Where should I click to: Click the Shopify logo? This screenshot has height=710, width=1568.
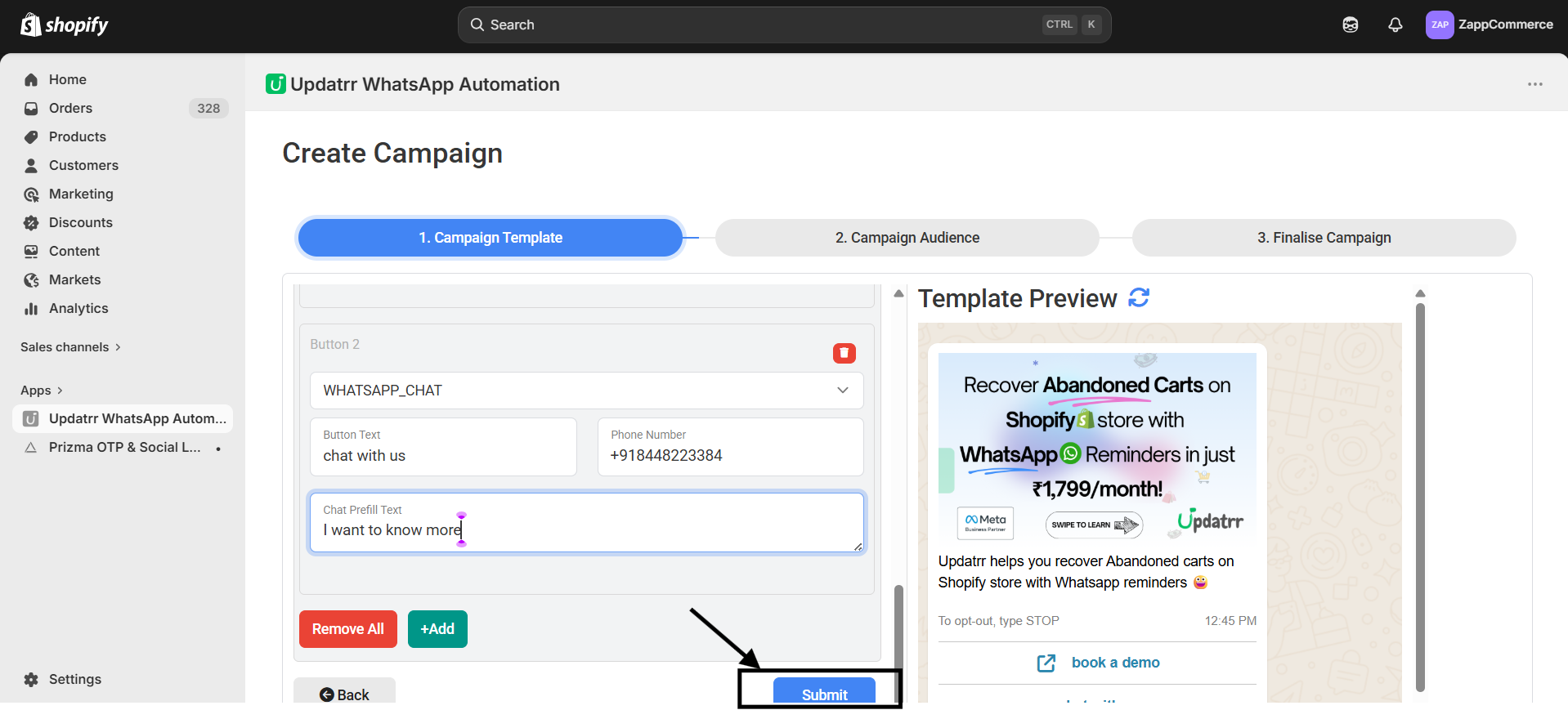pos(65,25)
